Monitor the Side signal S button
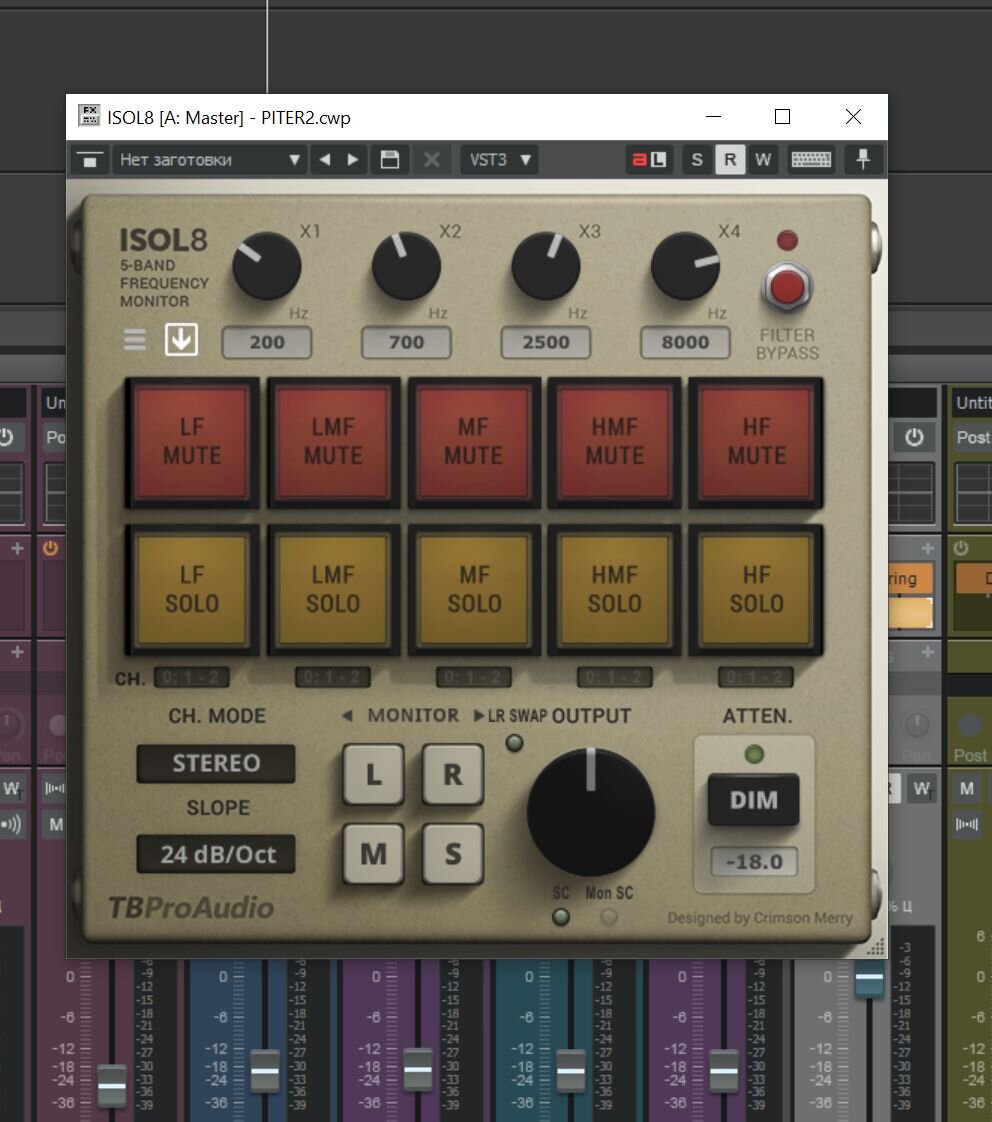 (452, 854)
